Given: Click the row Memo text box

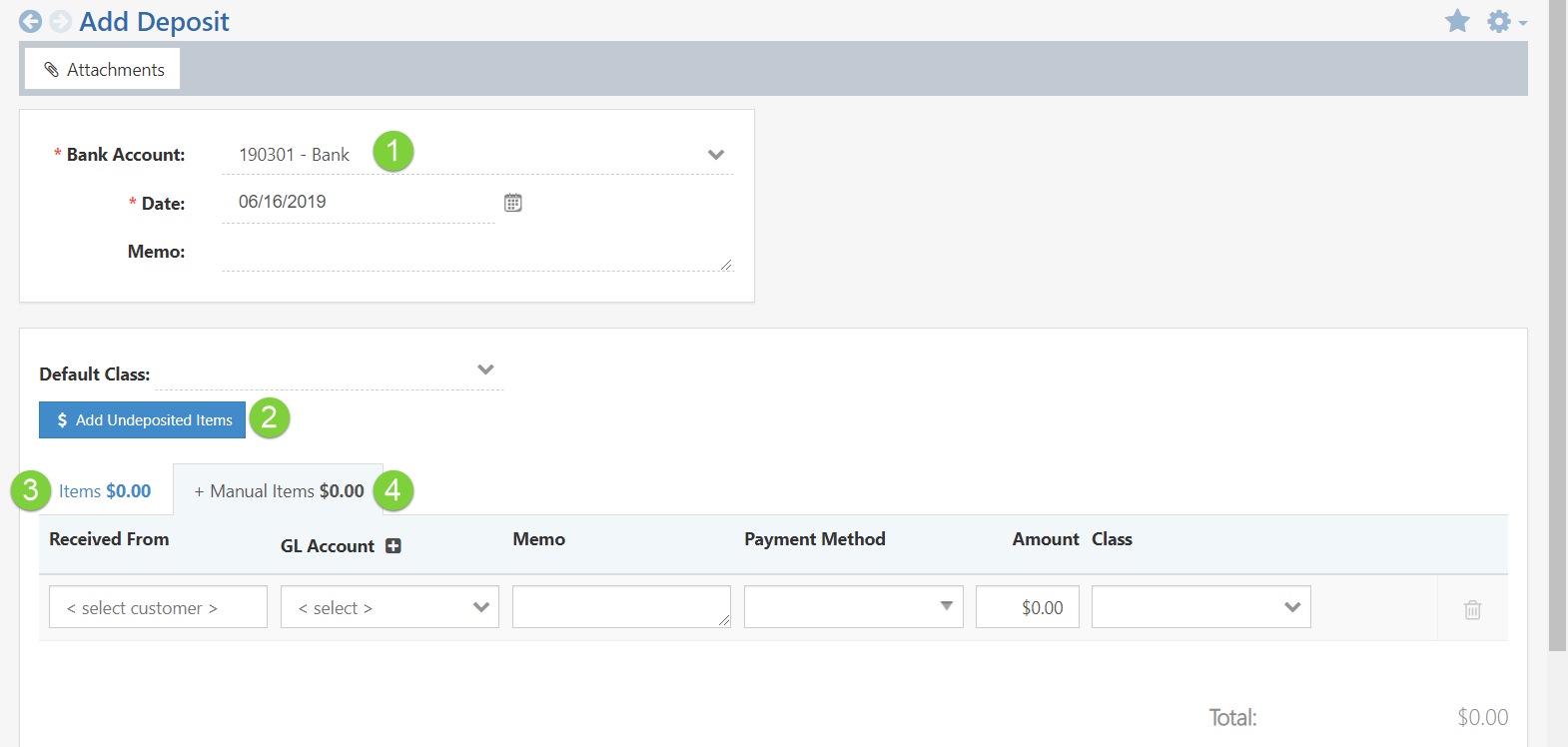Looking at the screenshot, I should tap(621, 606).
